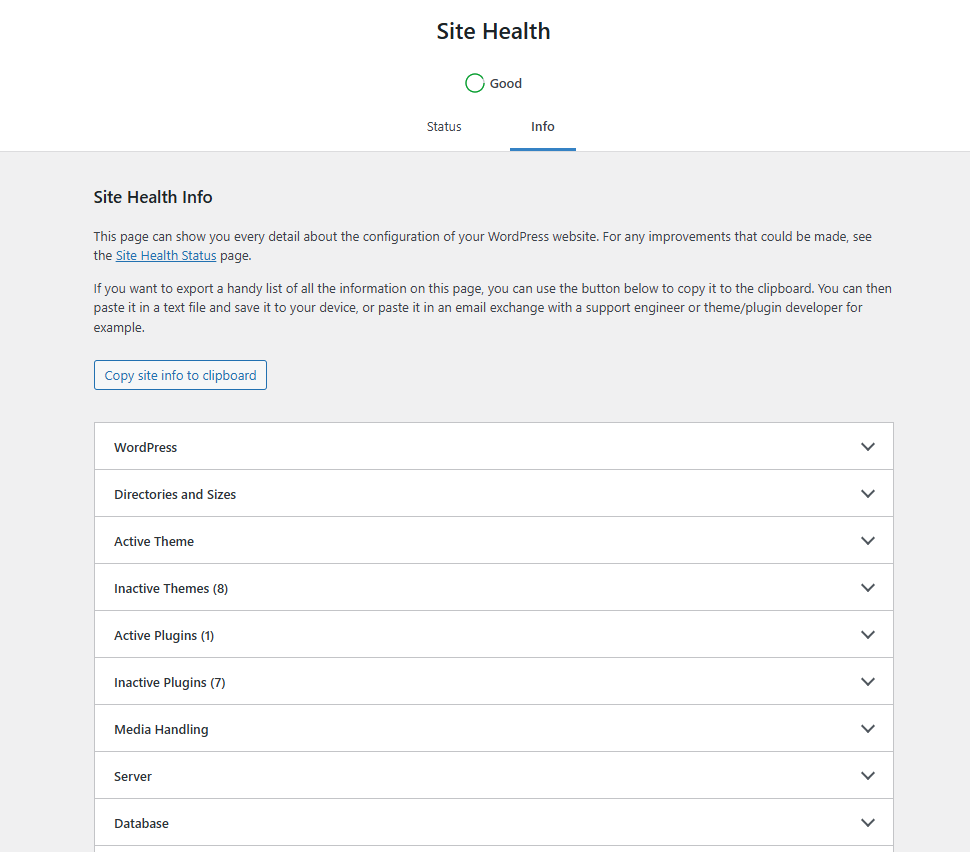Expand Directories and Sizes chevron arrow

coord(868,494)
